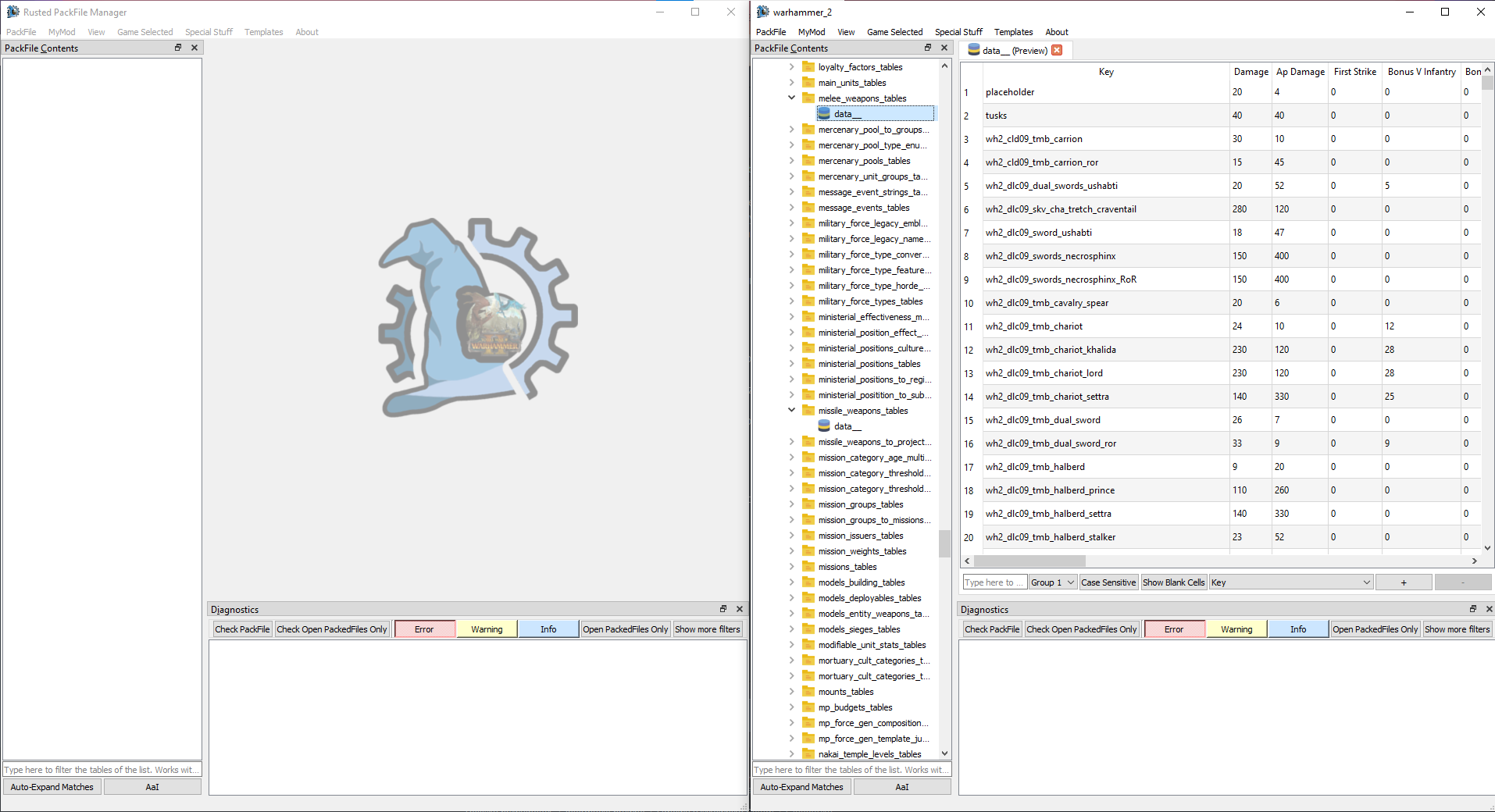The image size is (1495, 812).
Task: Click the mp_budgets_tables folder icon
Action: point(808,707)
